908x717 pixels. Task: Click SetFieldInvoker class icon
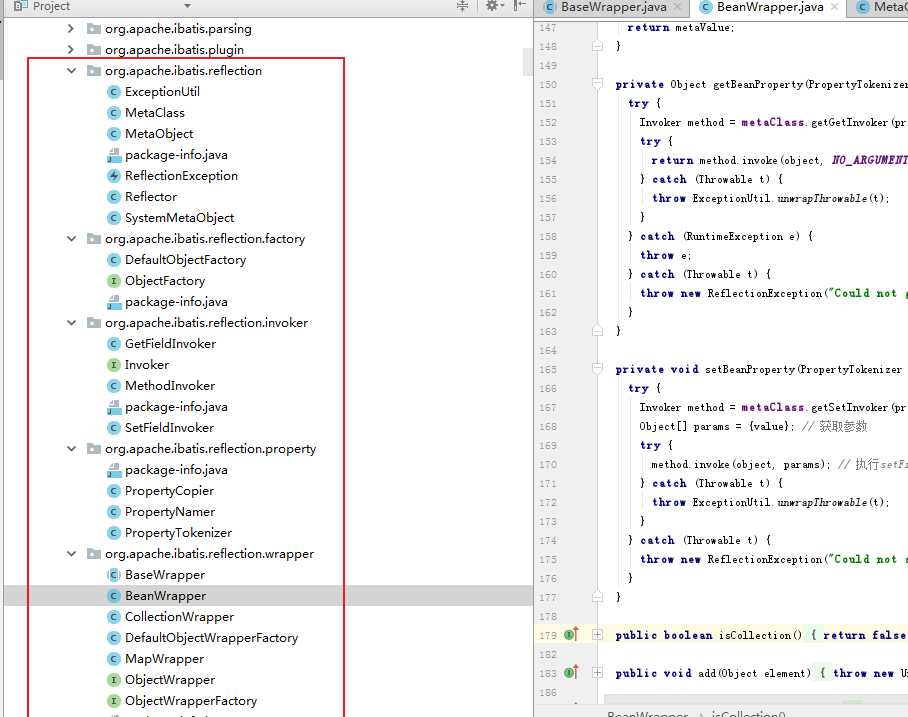coord(114,428)
